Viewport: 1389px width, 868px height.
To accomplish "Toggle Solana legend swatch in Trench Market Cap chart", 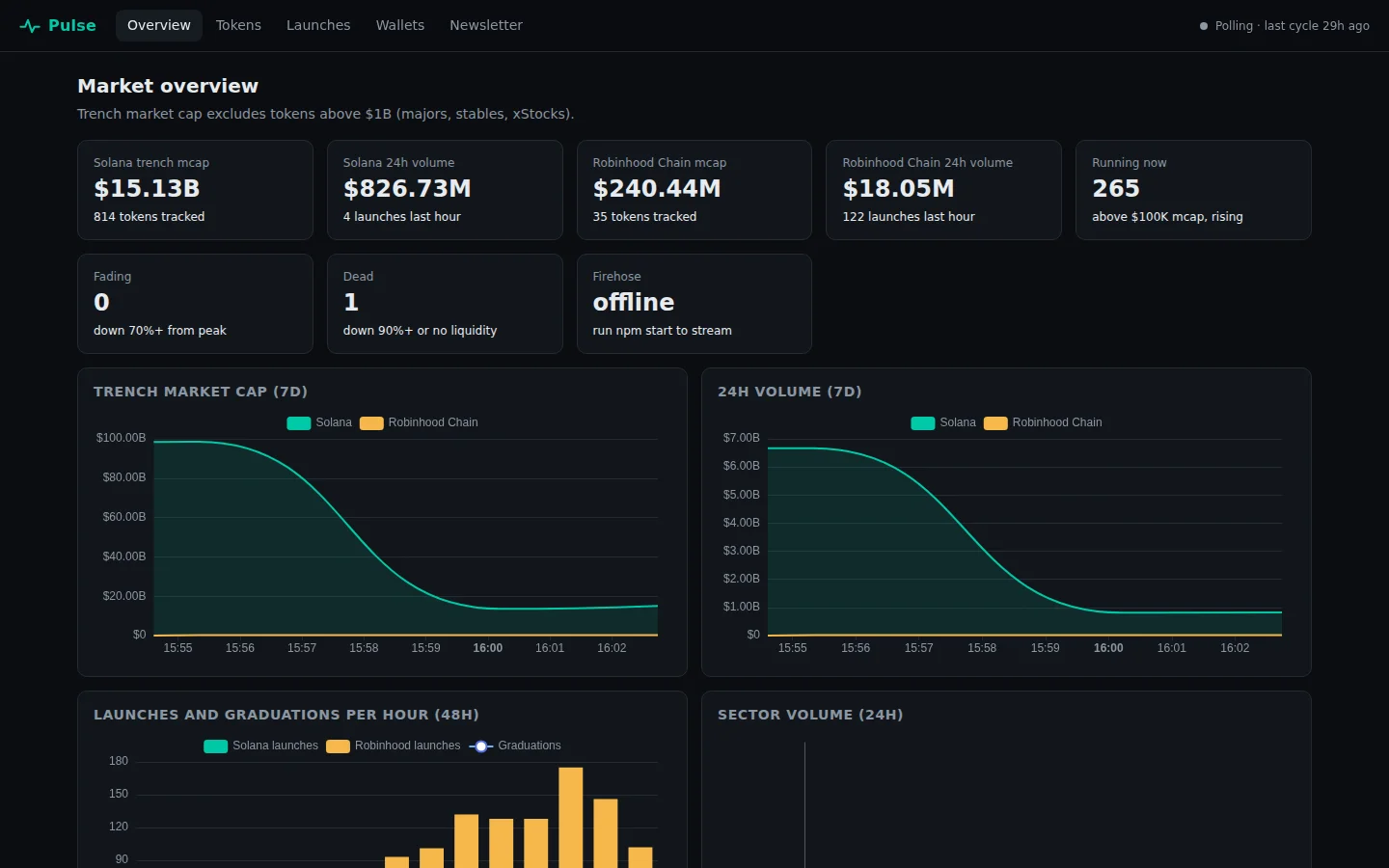I will pos(299,423).
